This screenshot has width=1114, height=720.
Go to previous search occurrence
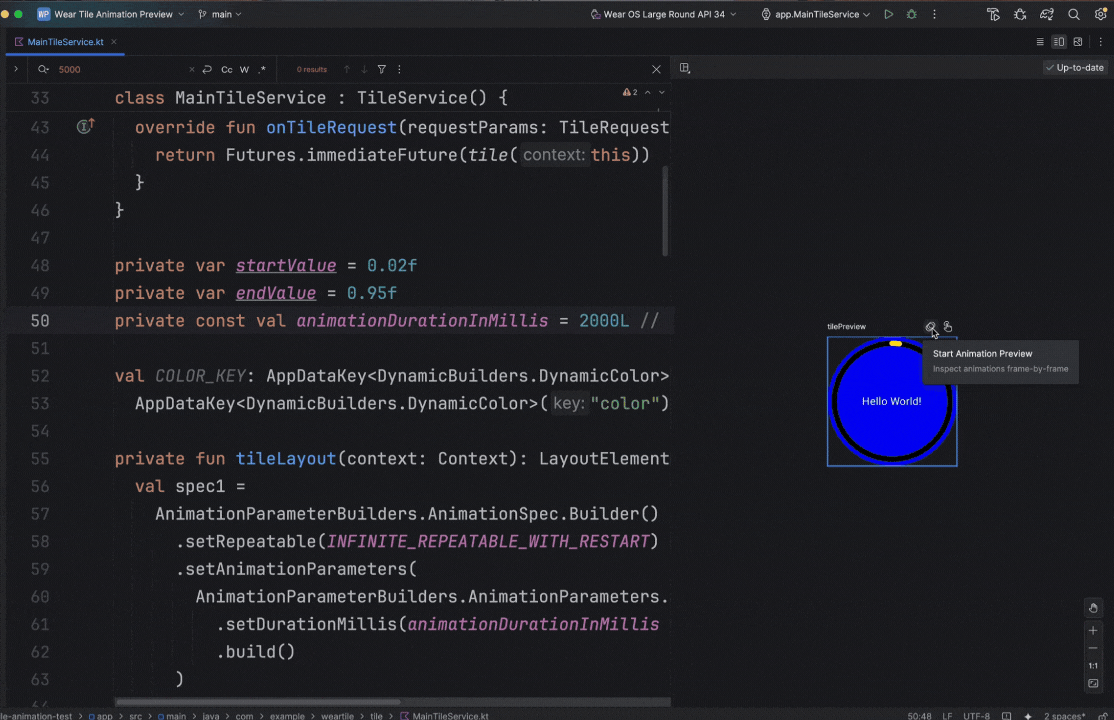[x=347, y=70]
